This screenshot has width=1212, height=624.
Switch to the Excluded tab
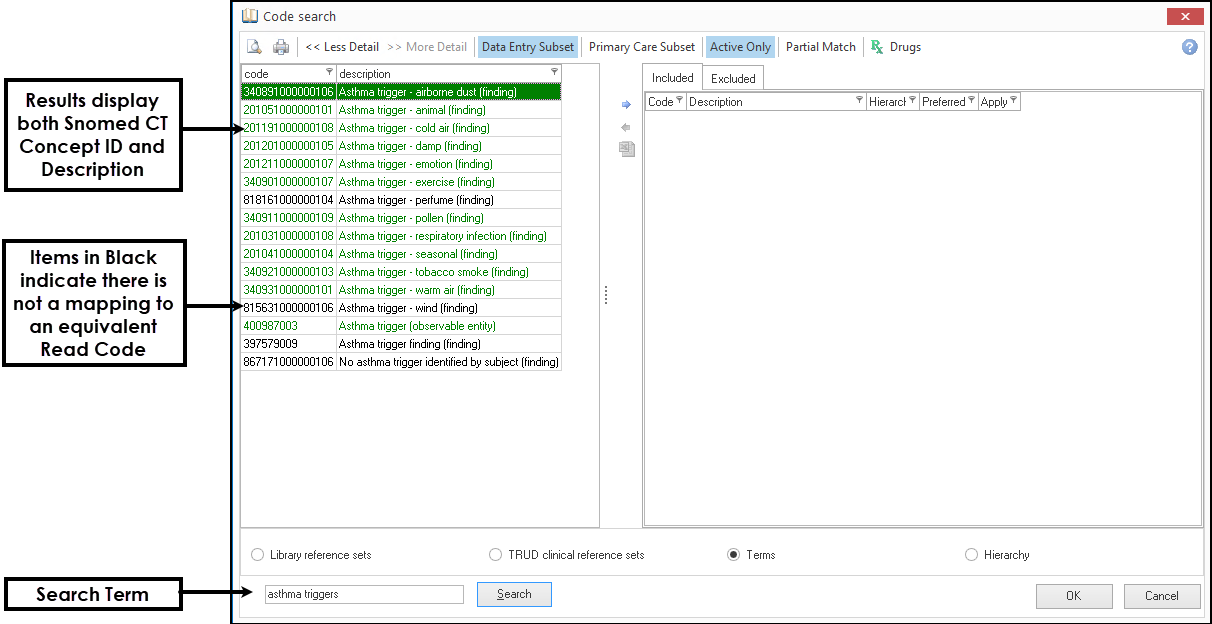click(733, 78)
